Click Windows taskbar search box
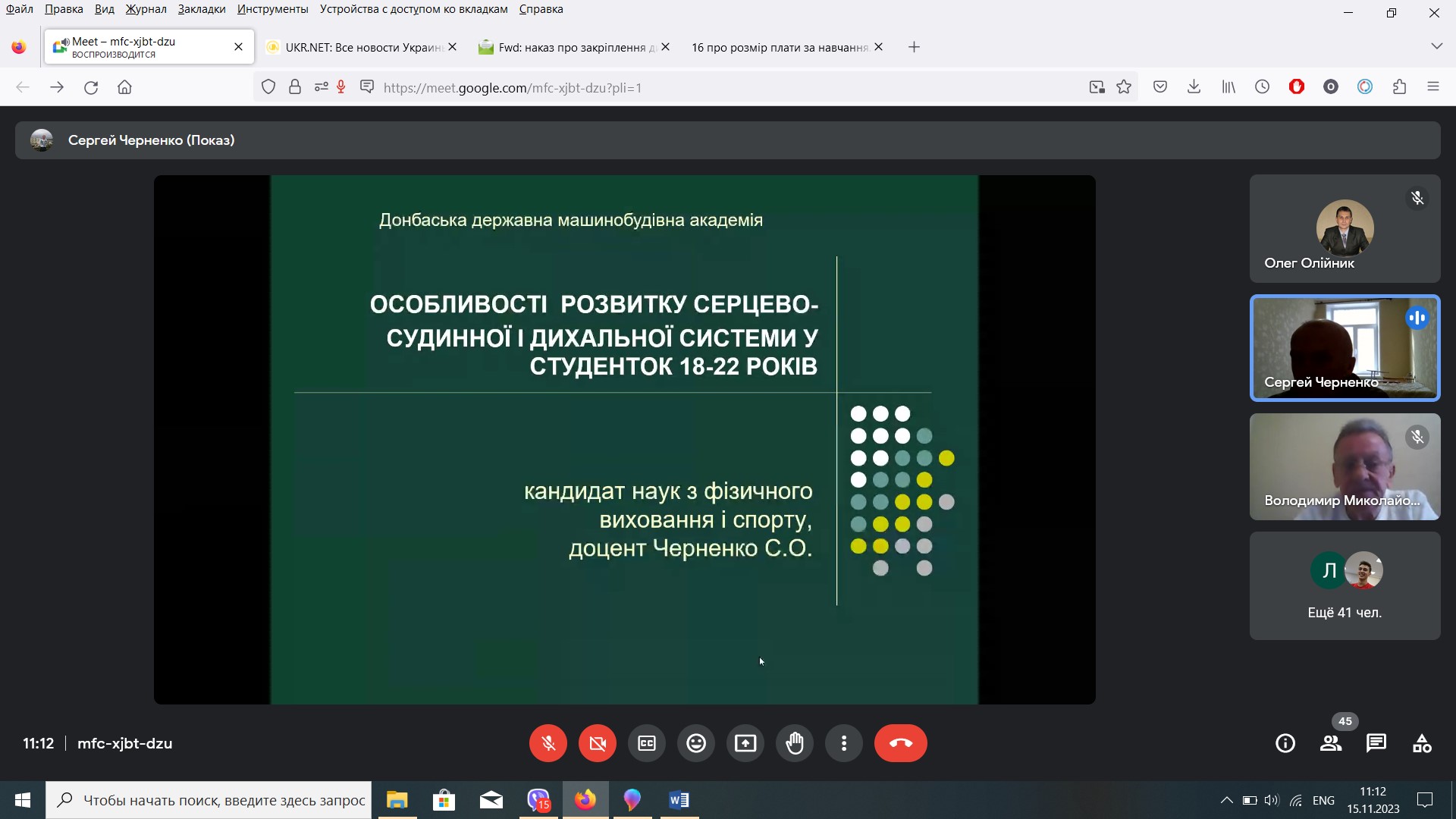 (x=209, y=800)
